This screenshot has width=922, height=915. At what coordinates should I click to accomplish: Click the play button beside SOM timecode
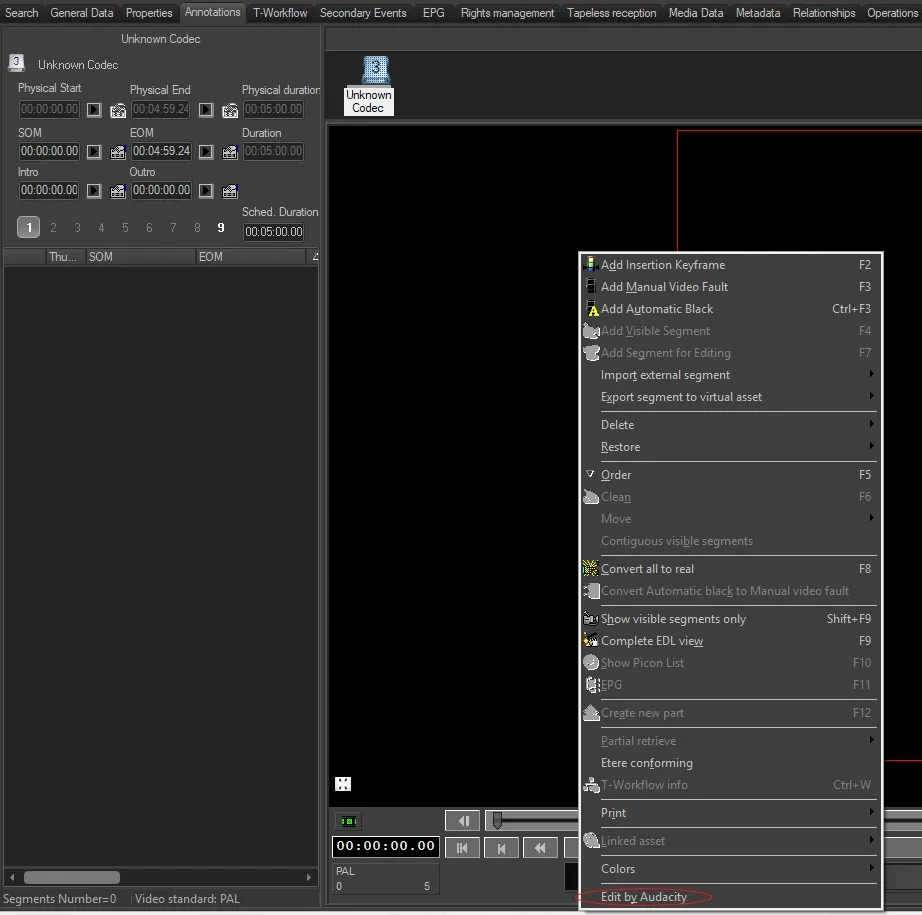[94, 152]
